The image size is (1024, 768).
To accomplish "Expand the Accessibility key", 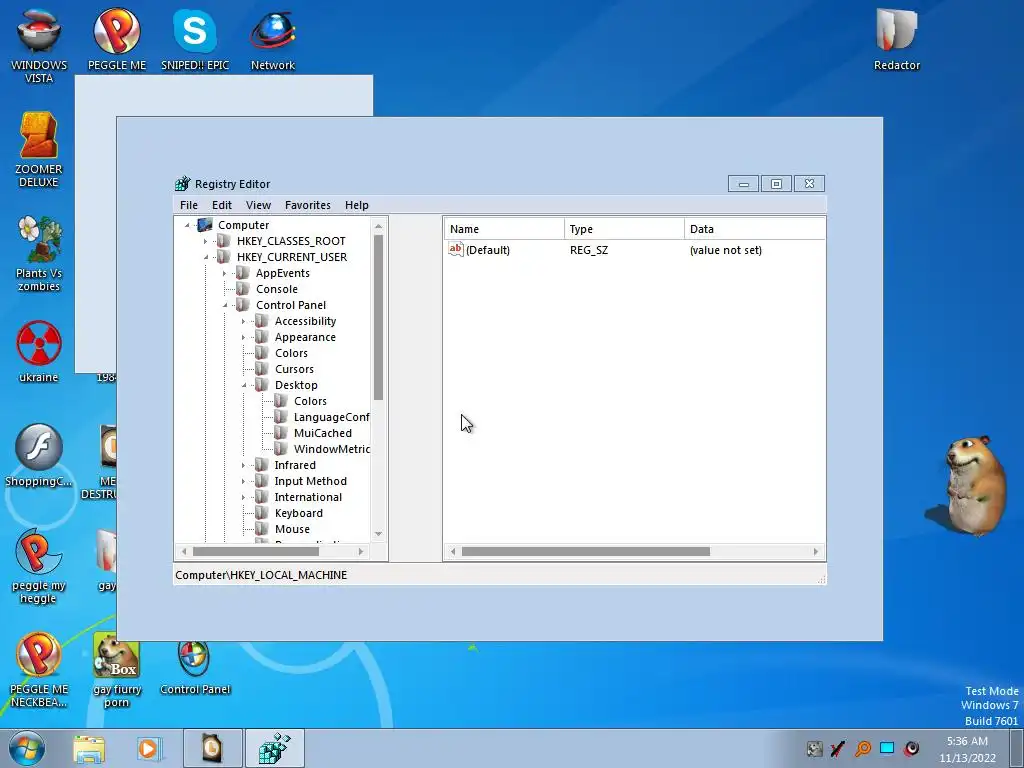I will click(x=244, y=321).
